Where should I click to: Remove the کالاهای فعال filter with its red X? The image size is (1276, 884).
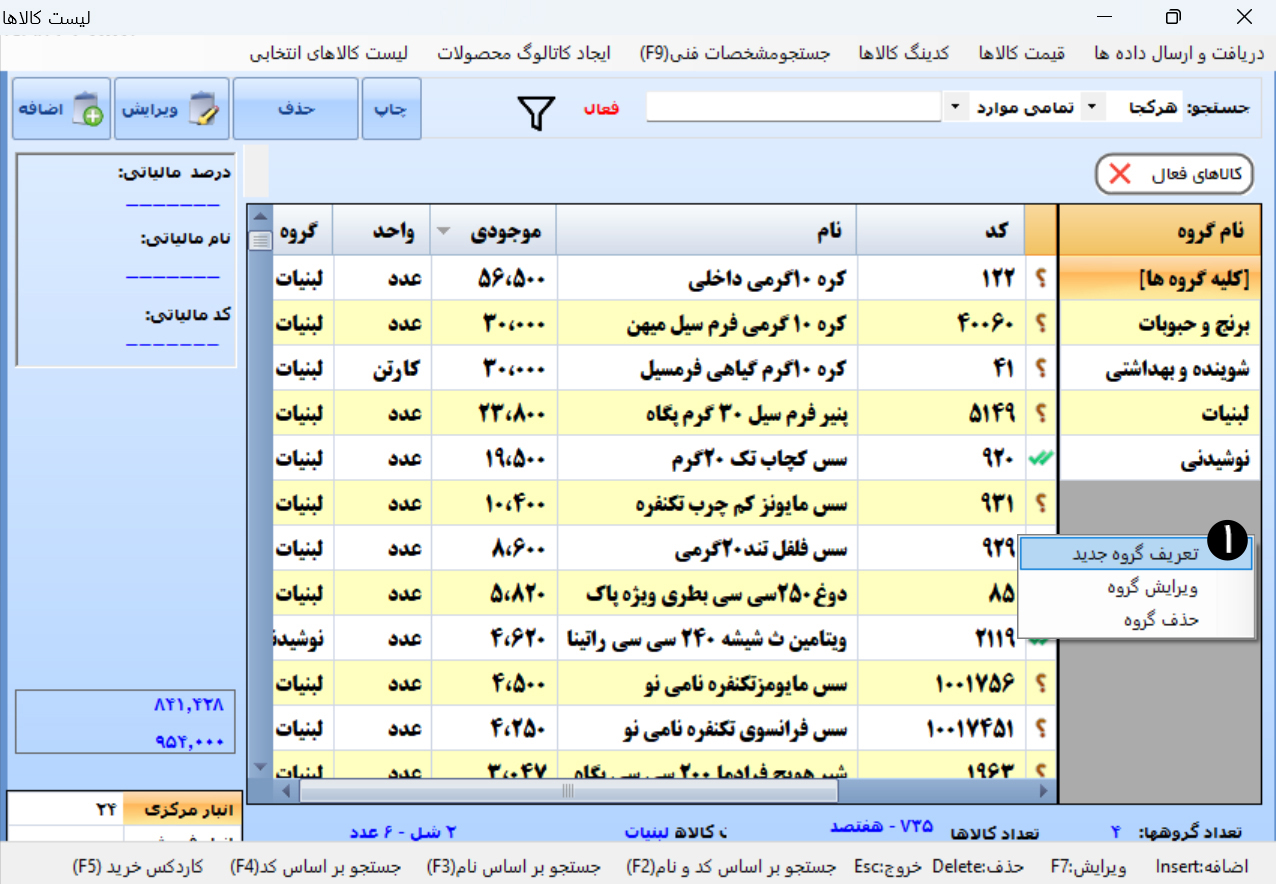[1120, 174]
